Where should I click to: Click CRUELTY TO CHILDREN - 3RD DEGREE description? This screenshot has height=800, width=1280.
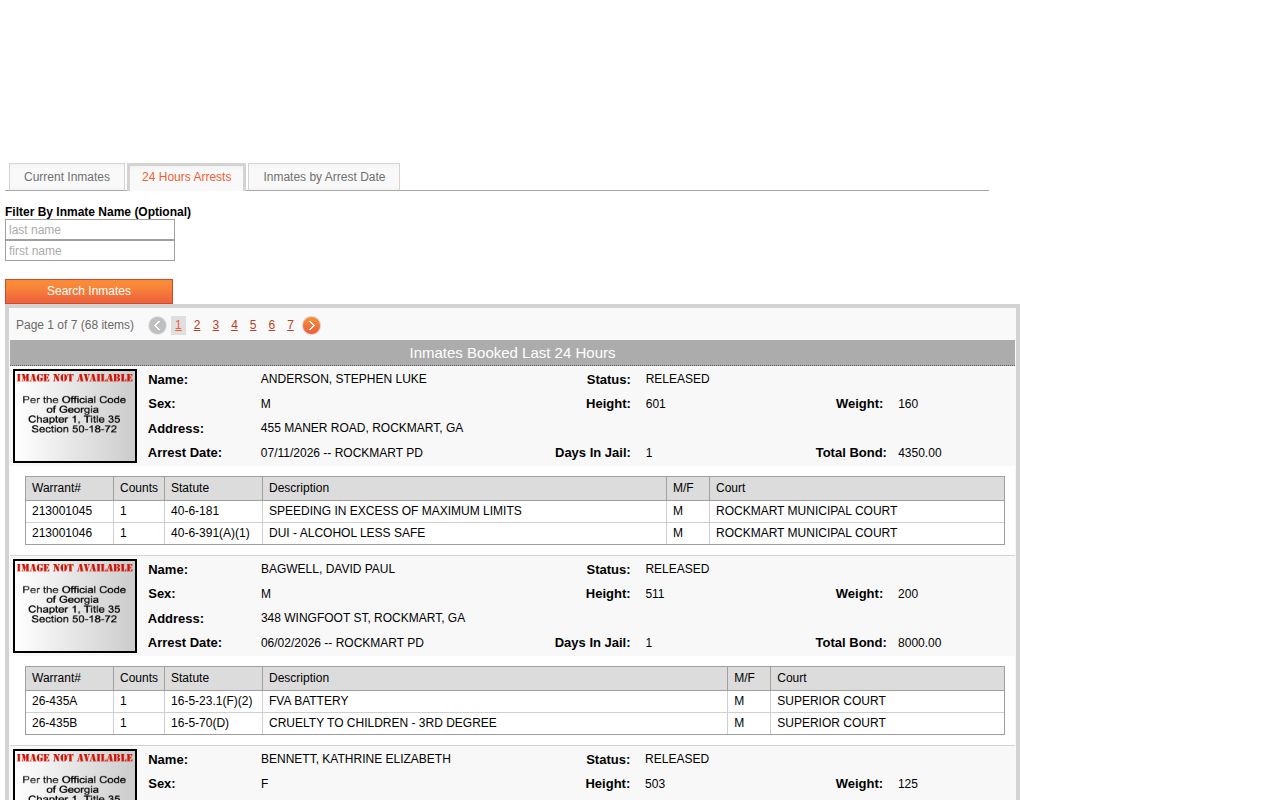(383, 723)
